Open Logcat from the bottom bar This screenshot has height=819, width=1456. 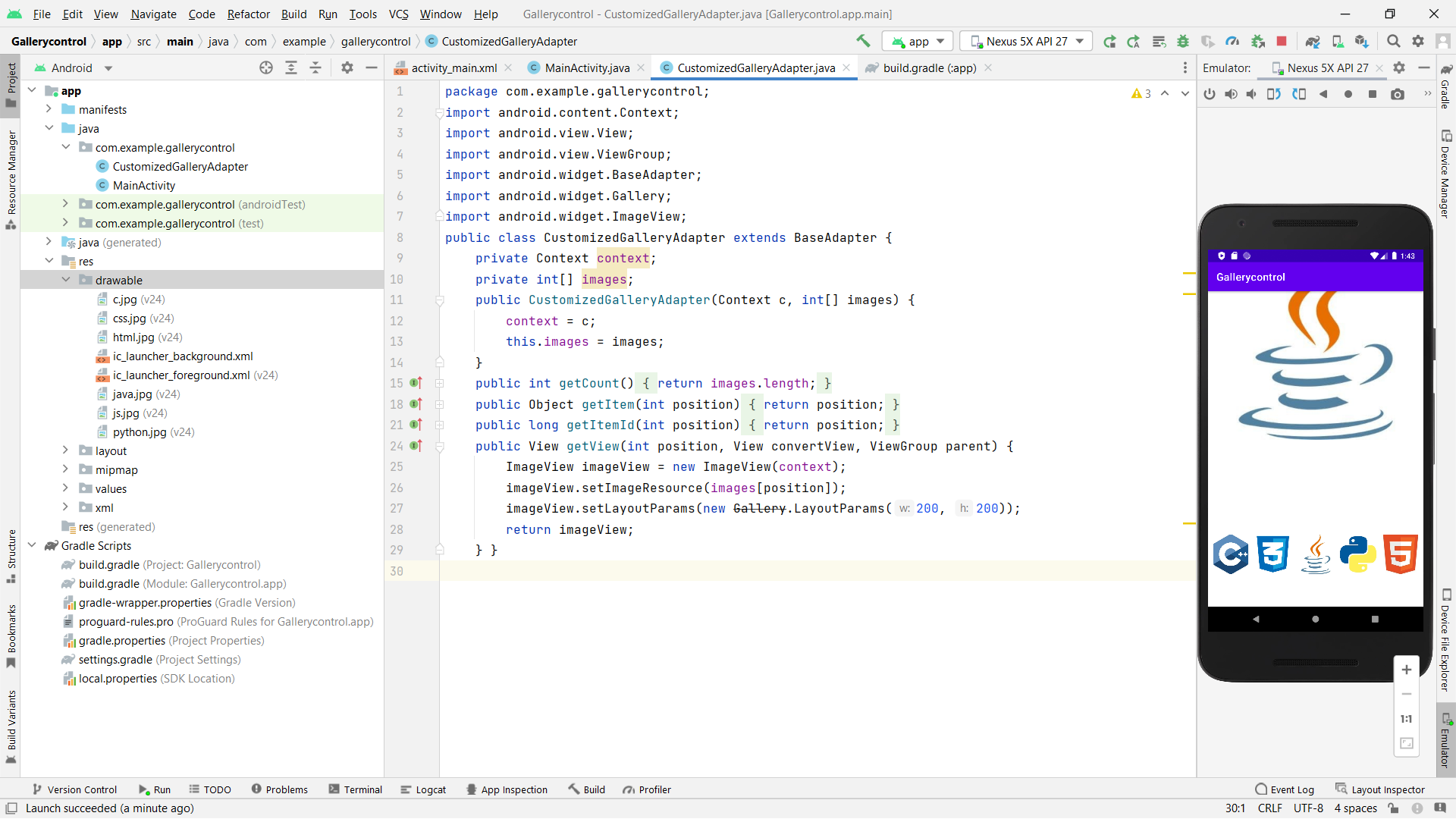(x=423, y=789)
